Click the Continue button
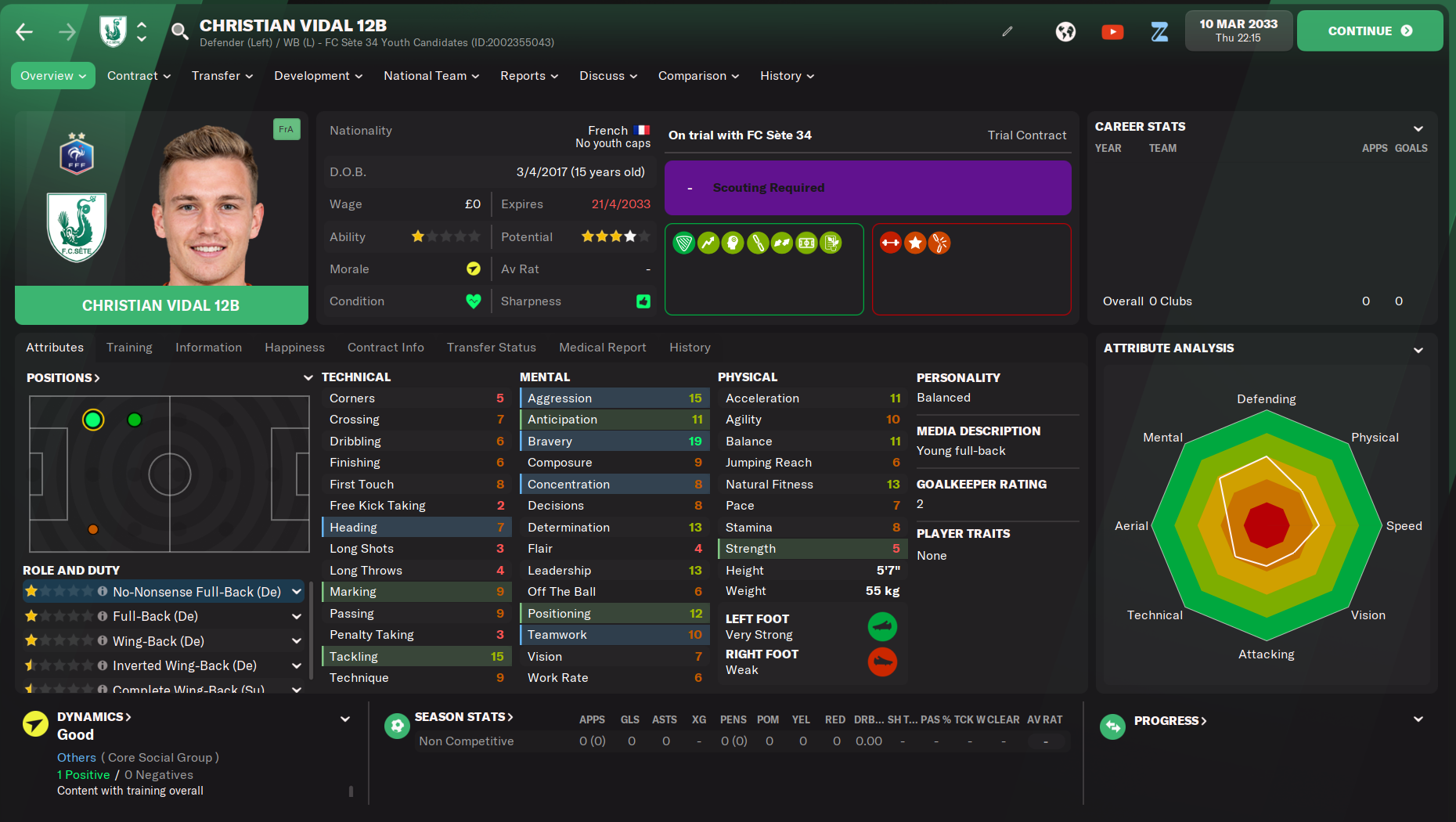 [x=1369, y=31]
